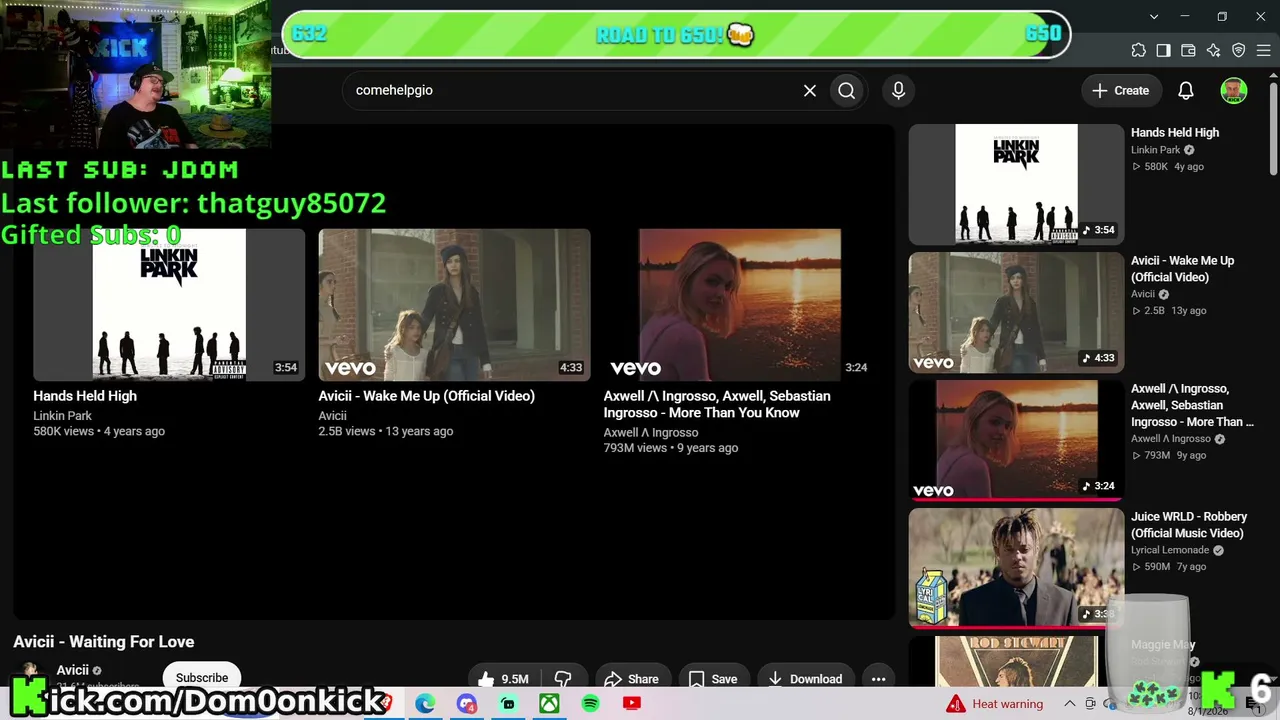Open the teal taskbar app icon
Screen dimensions: 1280x720
tap(508, 704)
